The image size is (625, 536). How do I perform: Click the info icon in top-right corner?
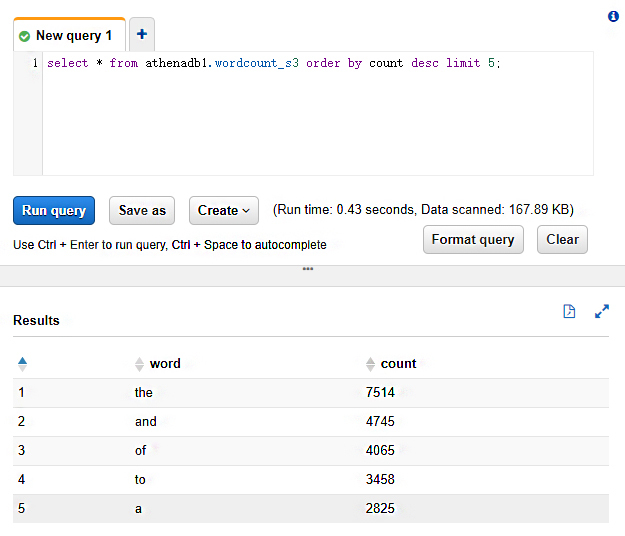point(613,17)
